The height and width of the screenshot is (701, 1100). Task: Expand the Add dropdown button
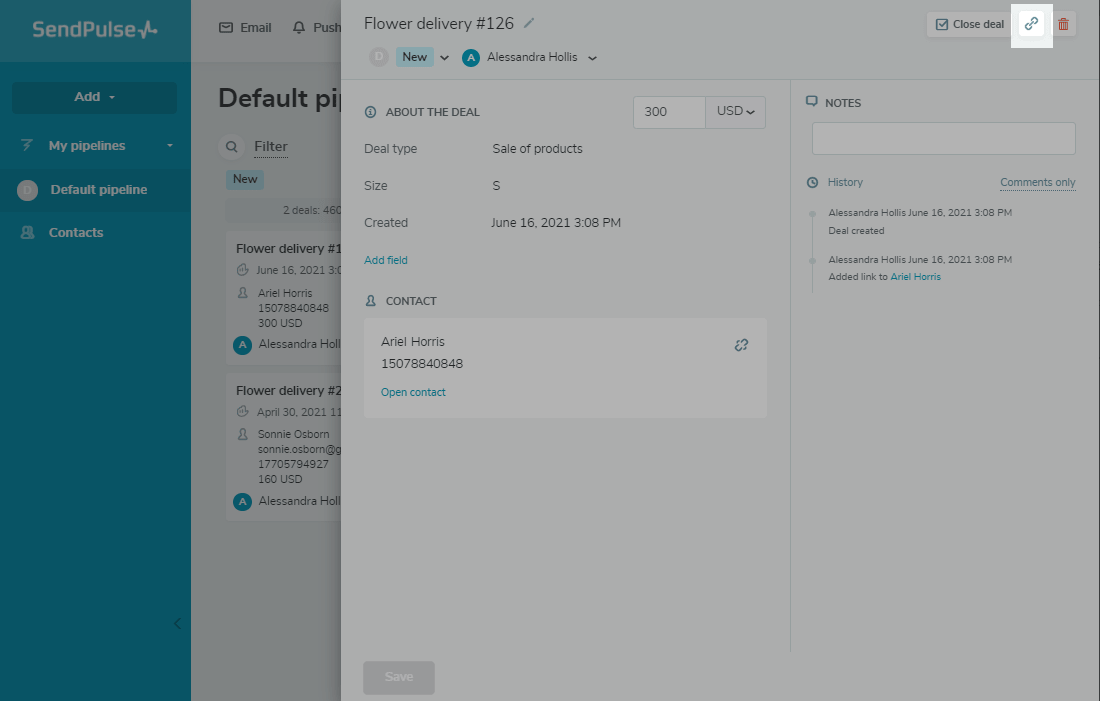tap(94, 97)
